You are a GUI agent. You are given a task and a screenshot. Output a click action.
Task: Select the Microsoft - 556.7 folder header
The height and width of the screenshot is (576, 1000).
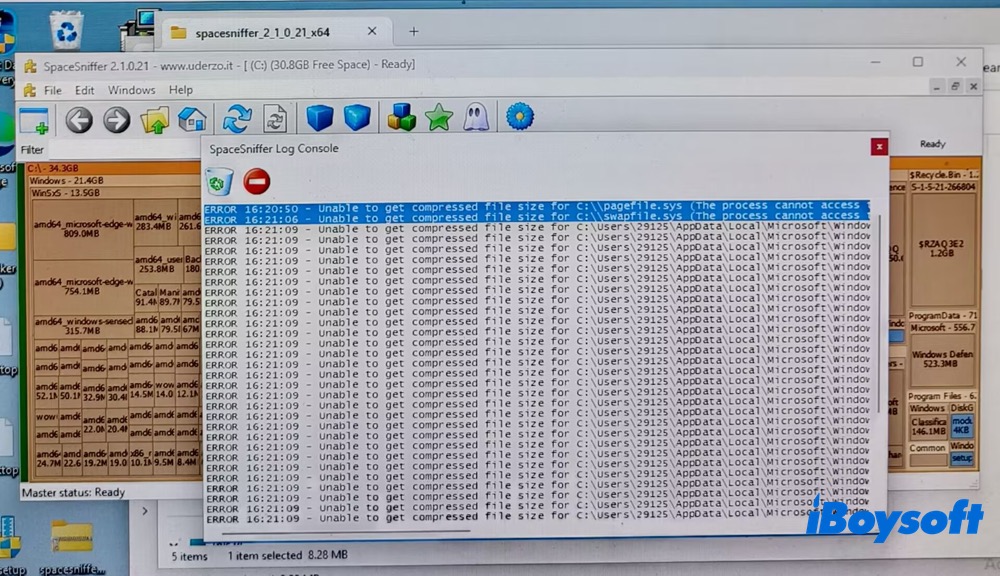point(943,327)
